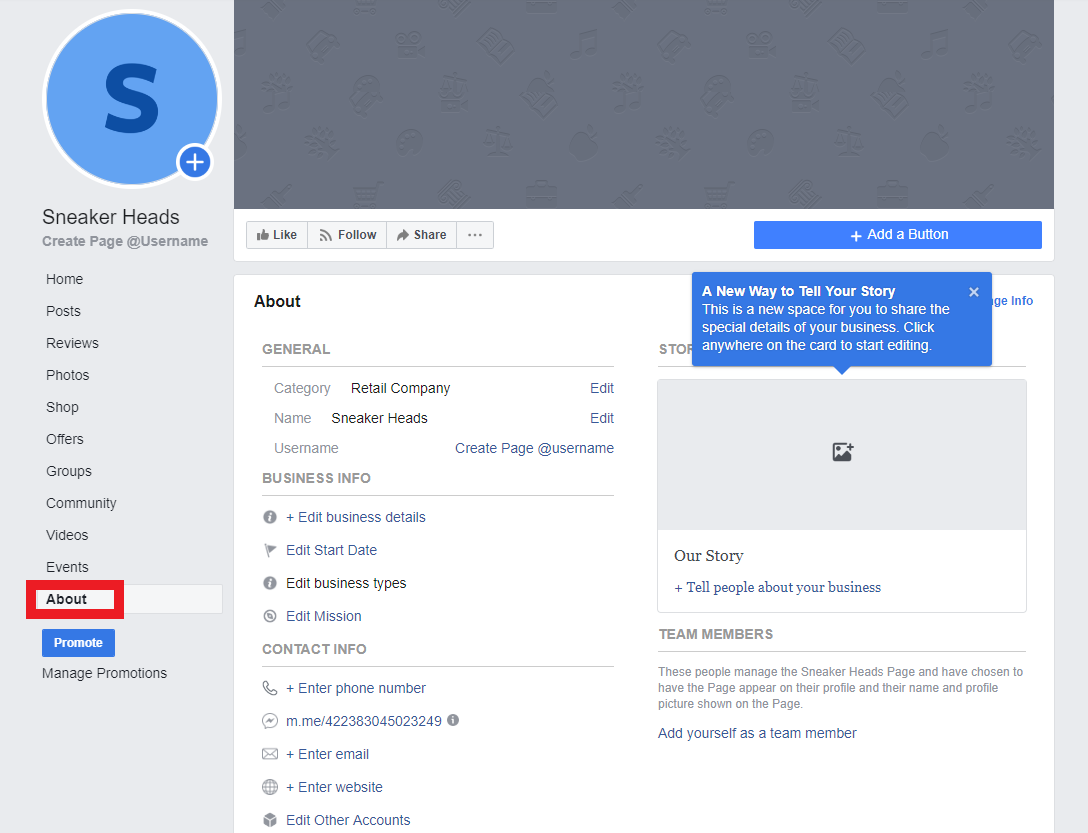Image resolution: width=1088 pixels, height=833 pixels.
Task: Open the Home page tab
Action: coord(65,279)
